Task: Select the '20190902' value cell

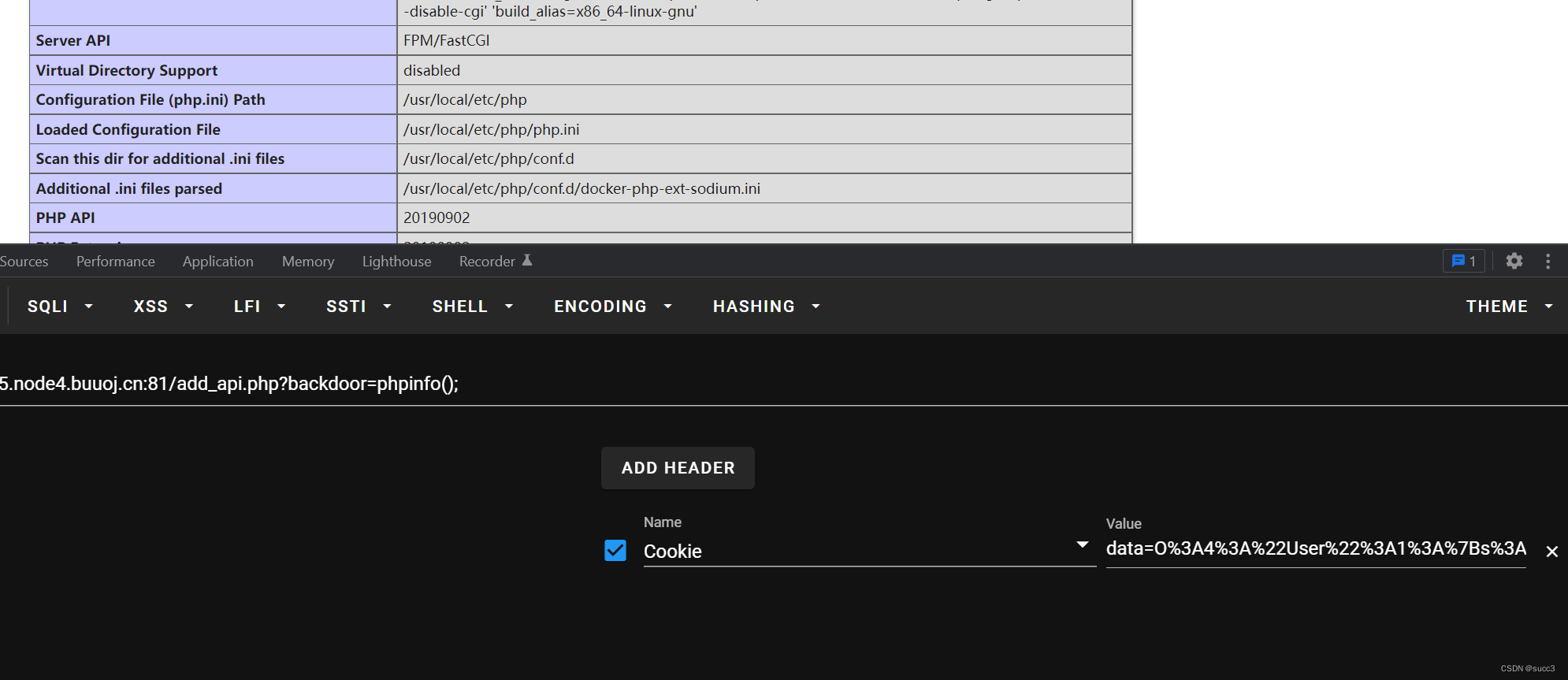Action: pyautogui.click(x=764, y=218)
